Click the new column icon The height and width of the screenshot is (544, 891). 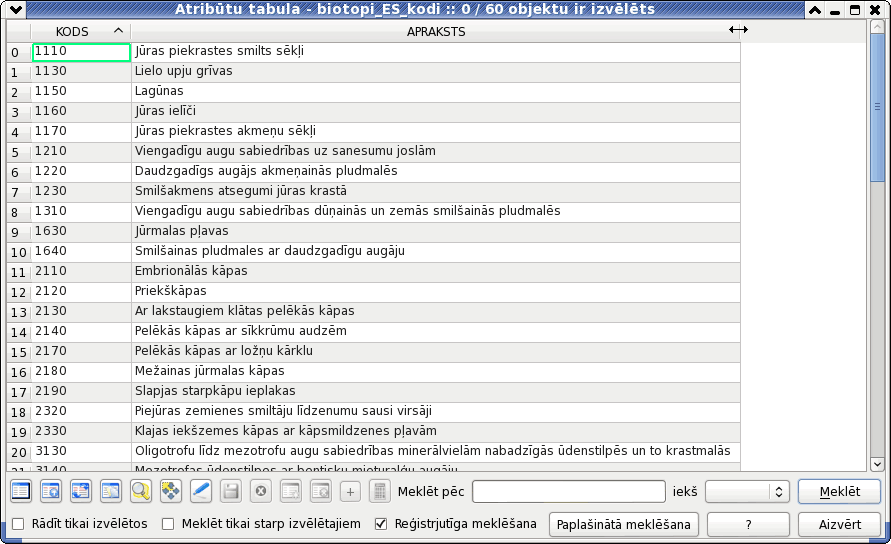tap(290, 491)
